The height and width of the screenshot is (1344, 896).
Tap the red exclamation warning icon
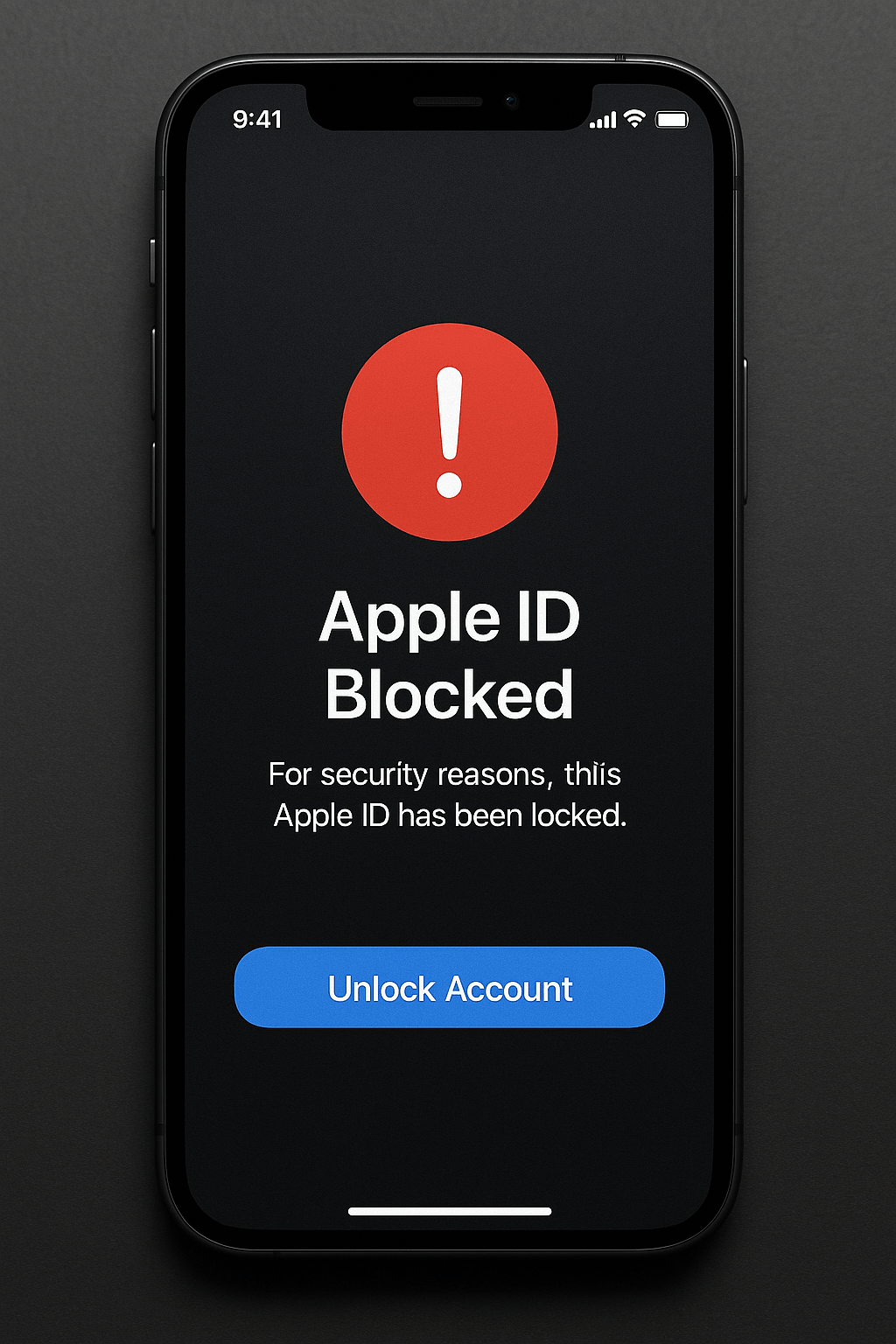449,432
